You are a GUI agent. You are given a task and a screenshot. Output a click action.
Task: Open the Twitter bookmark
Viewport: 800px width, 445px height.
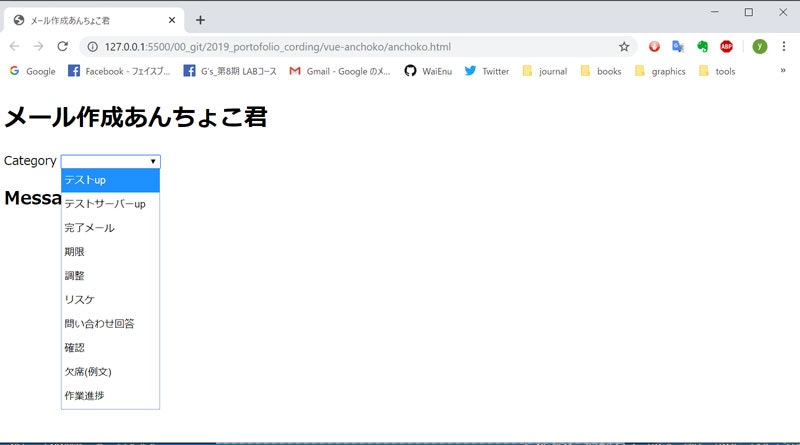point(487,71)
